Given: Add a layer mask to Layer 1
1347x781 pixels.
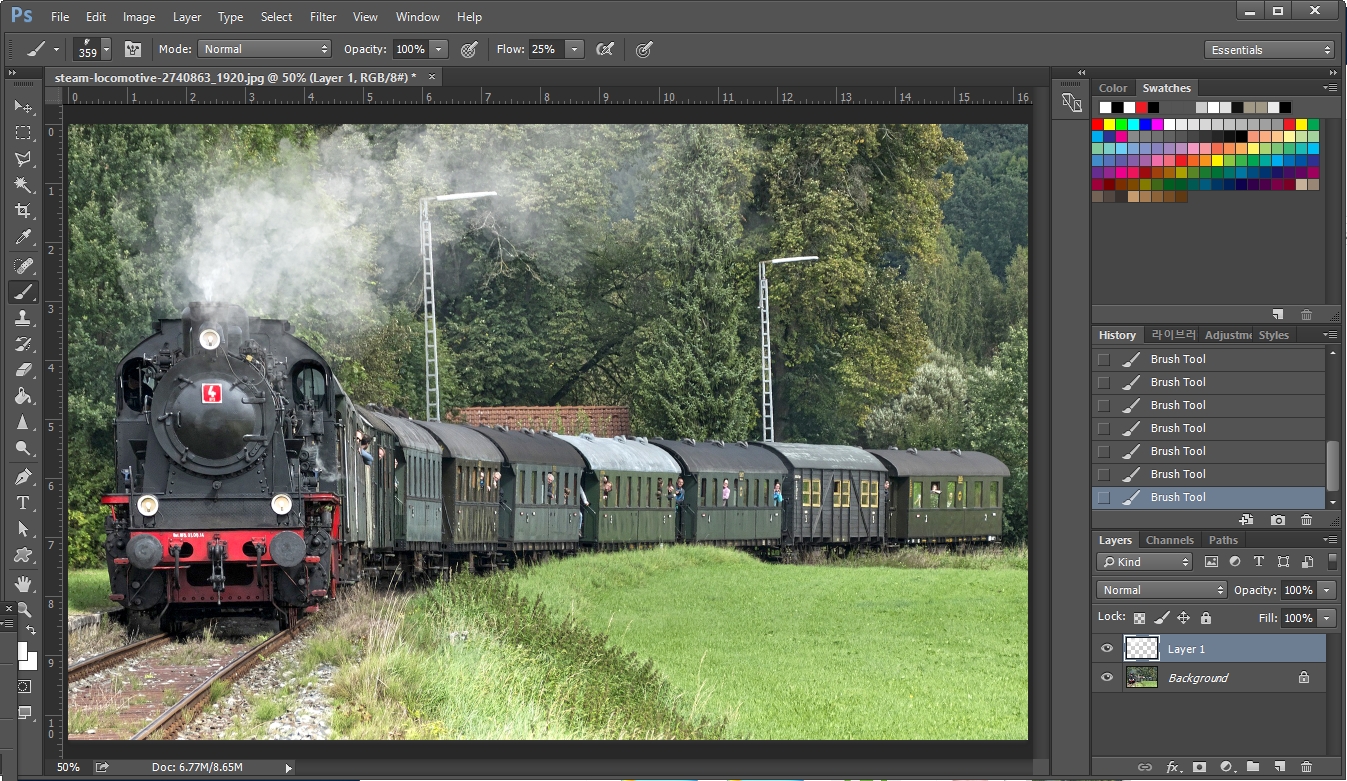Looking at the screenshot, I should 1200,767.
